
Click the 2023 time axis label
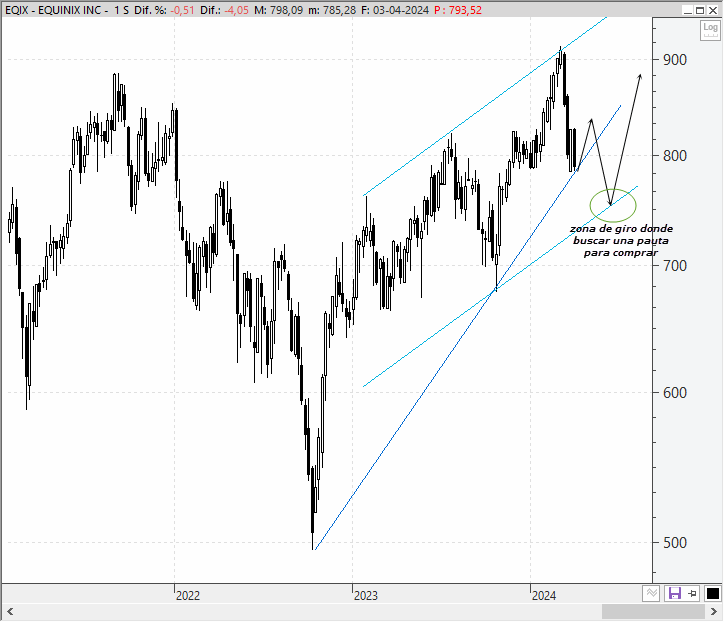coord(366,596)
